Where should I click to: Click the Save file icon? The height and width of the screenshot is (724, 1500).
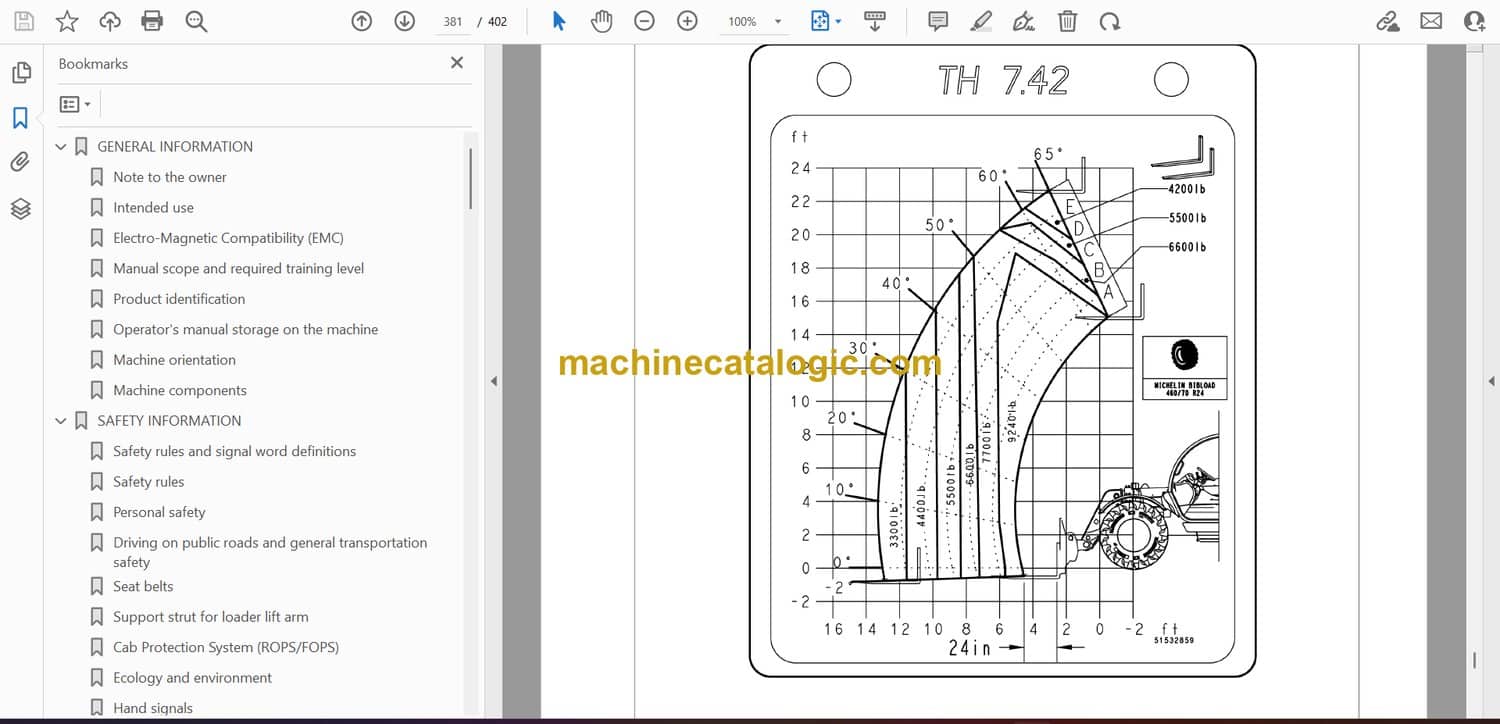coord(24,21)
